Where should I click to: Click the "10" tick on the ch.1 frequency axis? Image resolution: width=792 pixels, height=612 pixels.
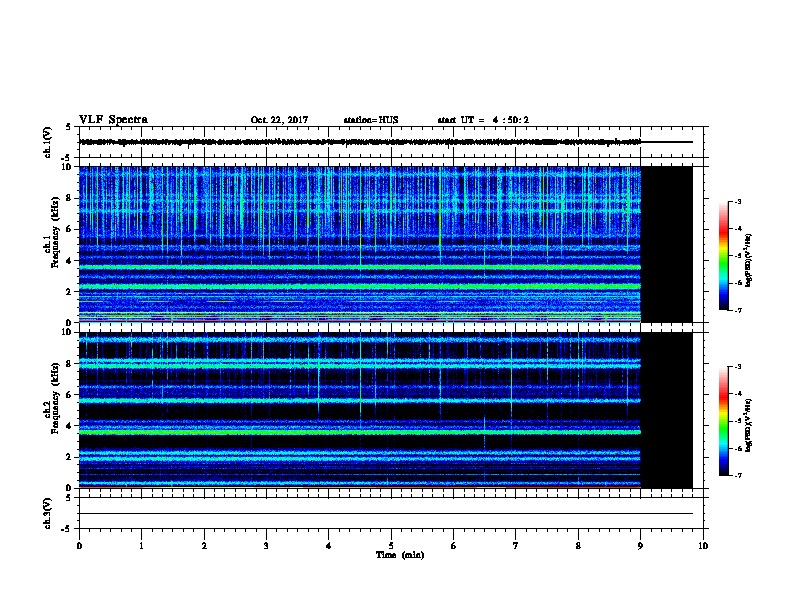click(x=67, y=167)
